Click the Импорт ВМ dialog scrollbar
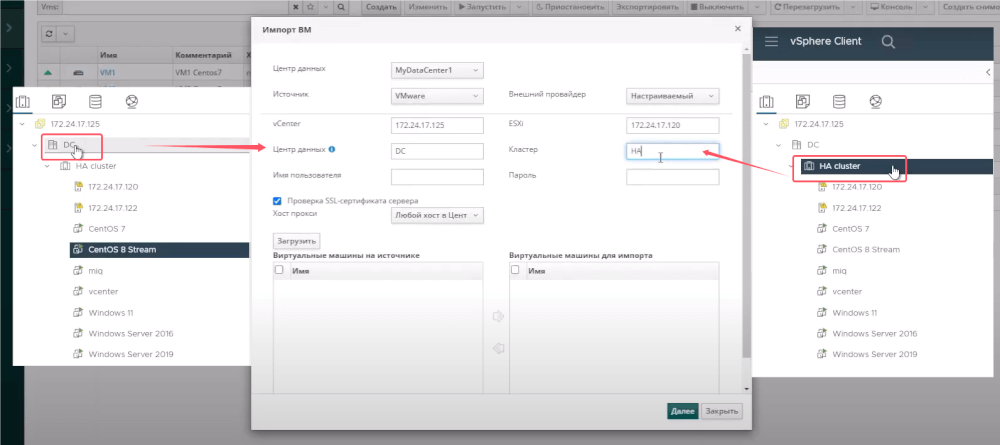This screenshot has height=445, width=1000. click(746, 204)
